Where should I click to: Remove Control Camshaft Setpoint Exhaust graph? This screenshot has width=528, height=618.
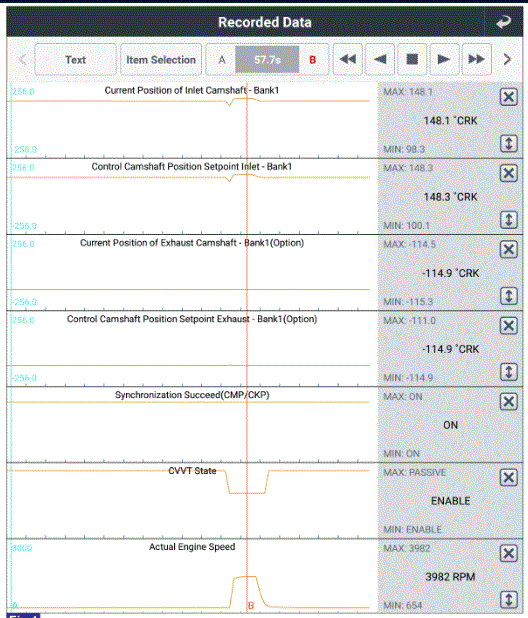(509, 326)
